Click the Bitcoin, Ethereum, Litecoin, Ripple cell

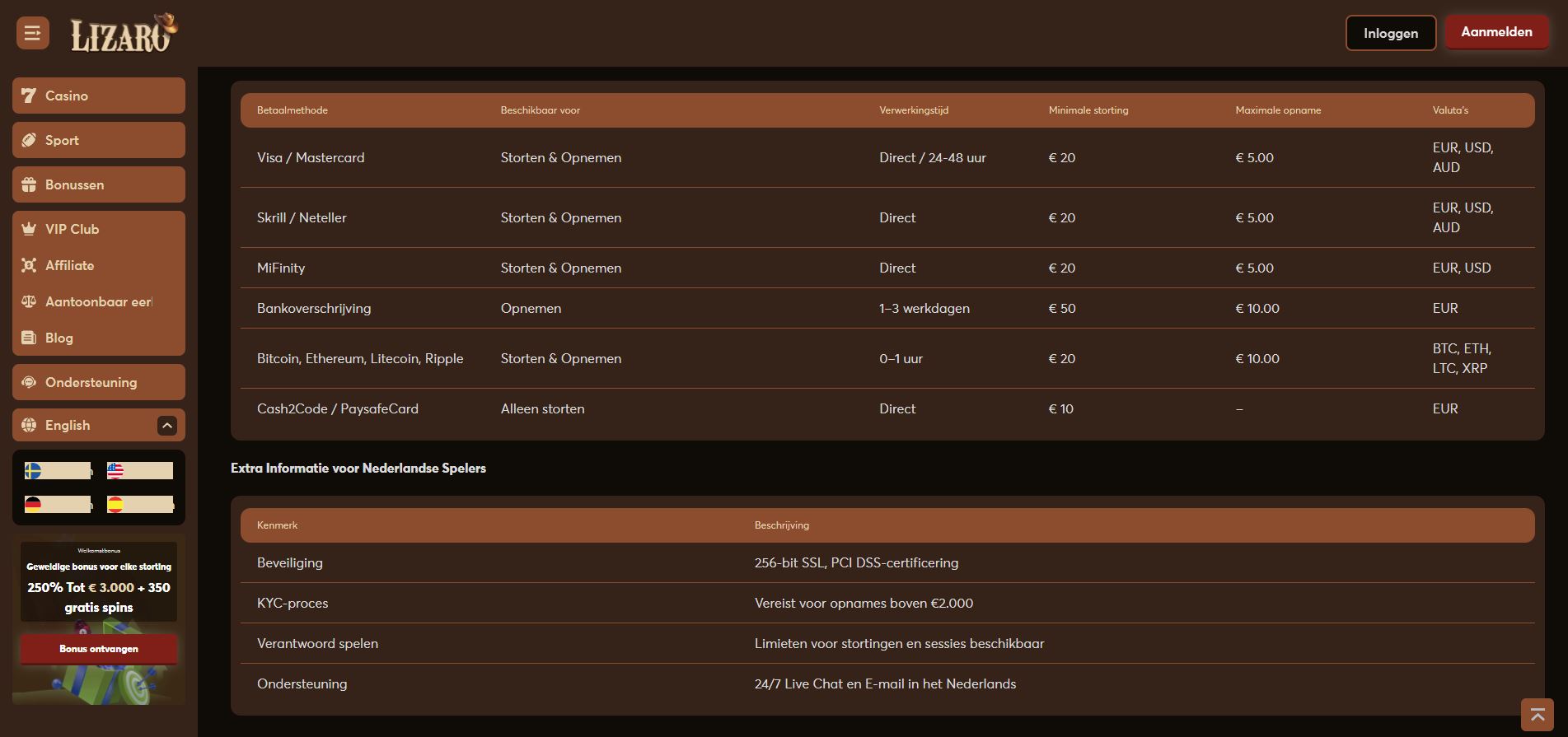360,358
